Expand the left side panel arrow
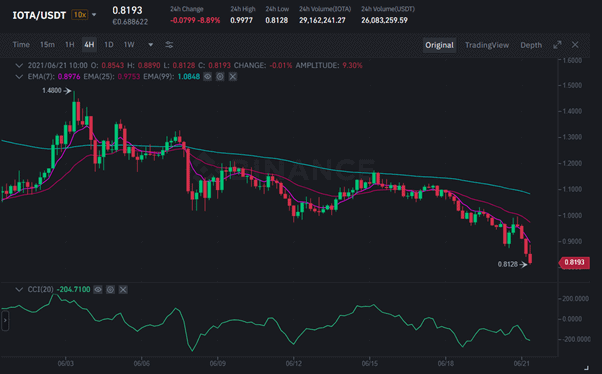 click(x=5, y=320)
